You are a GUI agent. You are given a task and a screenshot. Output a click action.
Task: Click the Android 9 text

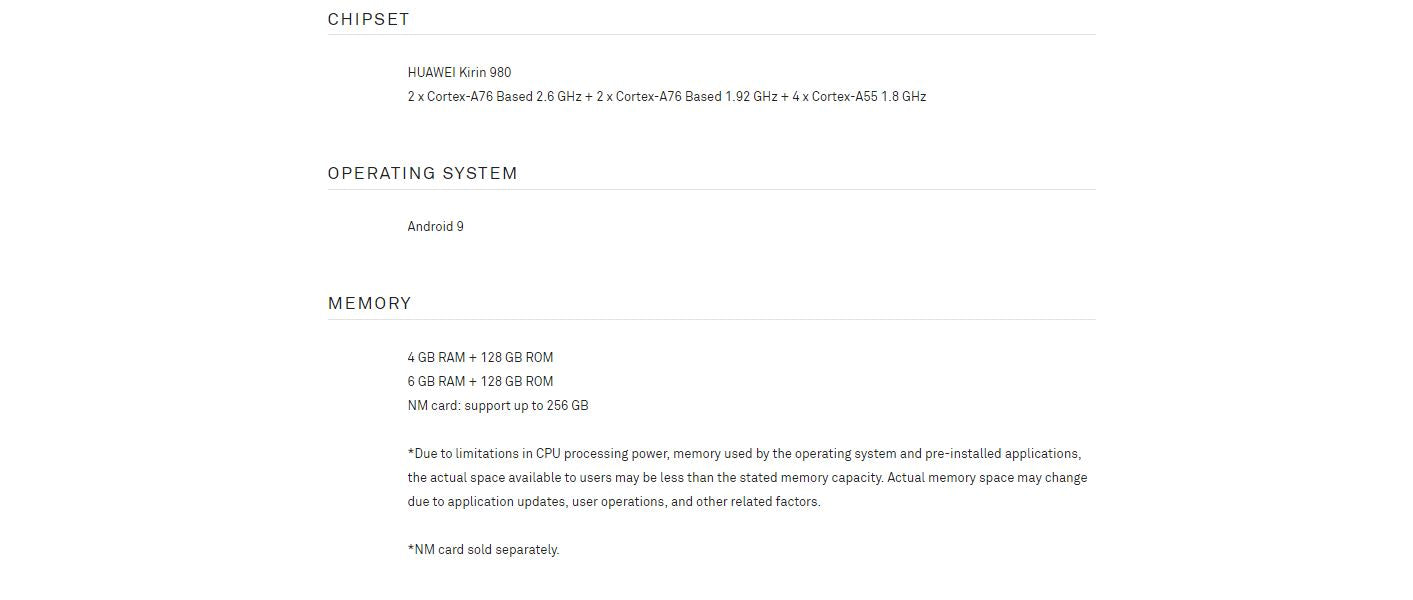click(x=435, y=226)
